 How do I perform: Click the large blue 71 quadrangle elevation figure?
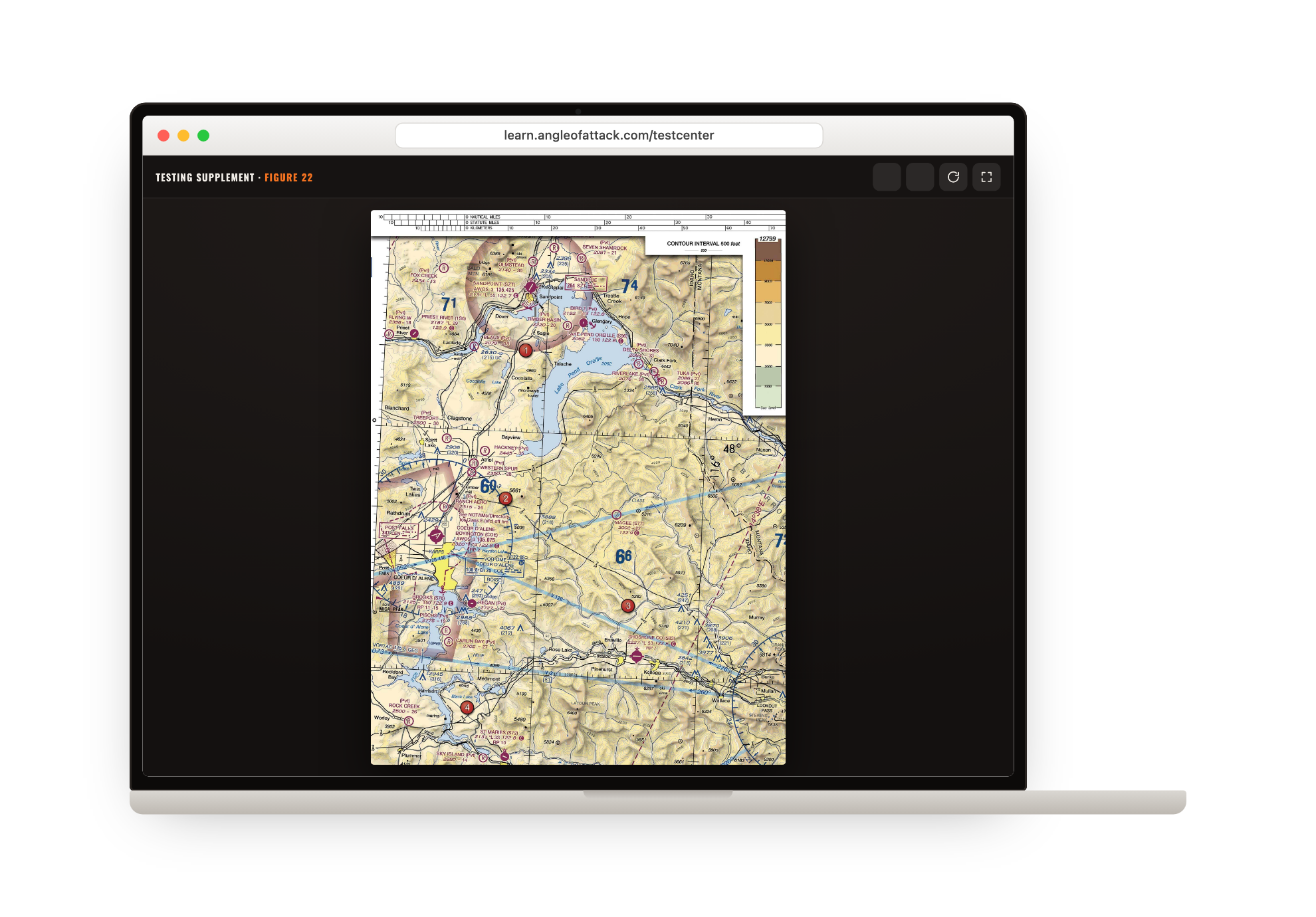click(449, 304)
